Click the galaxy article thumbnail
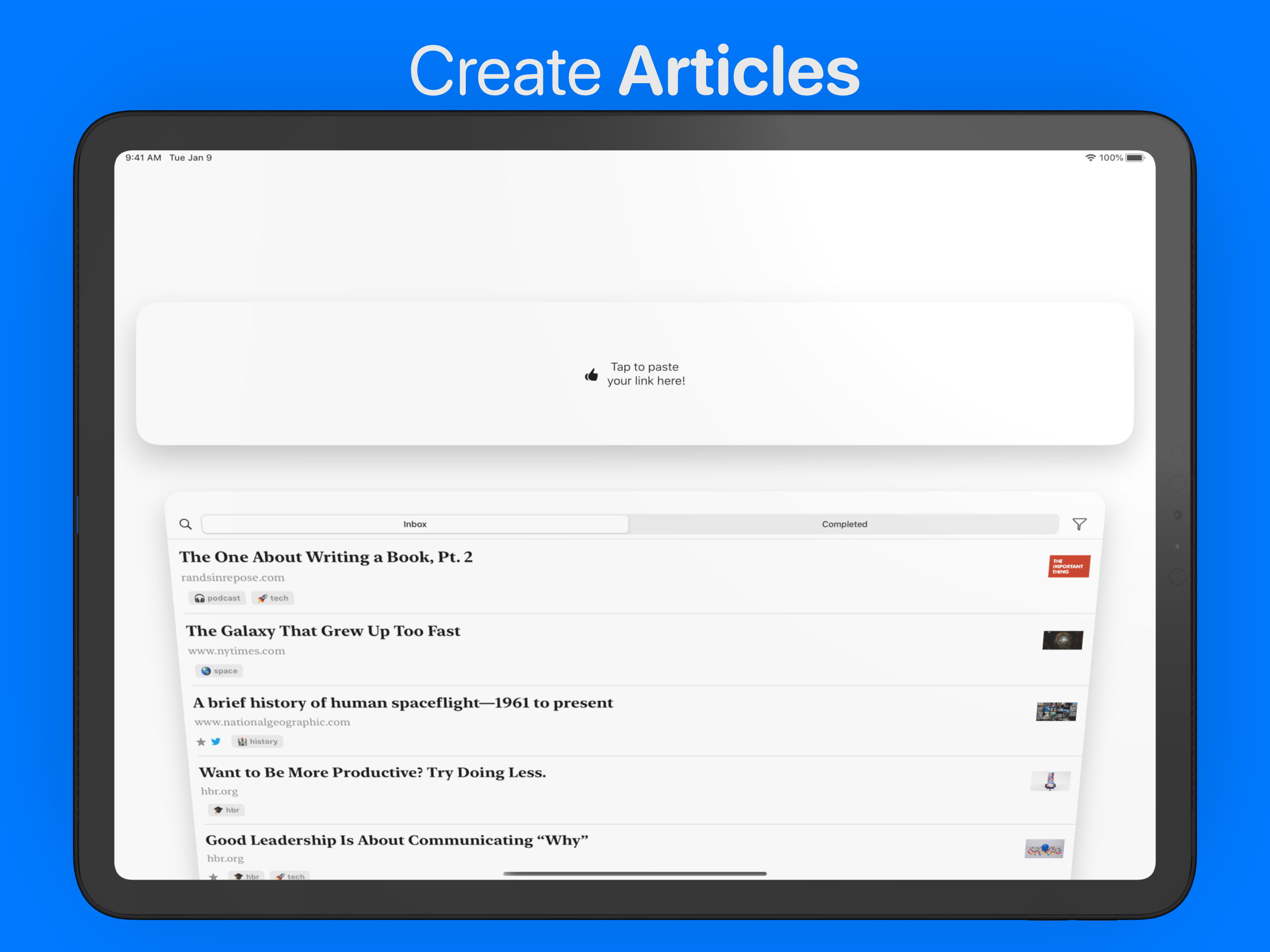This screenshot has height=952, width=1270. point(1063,640)
